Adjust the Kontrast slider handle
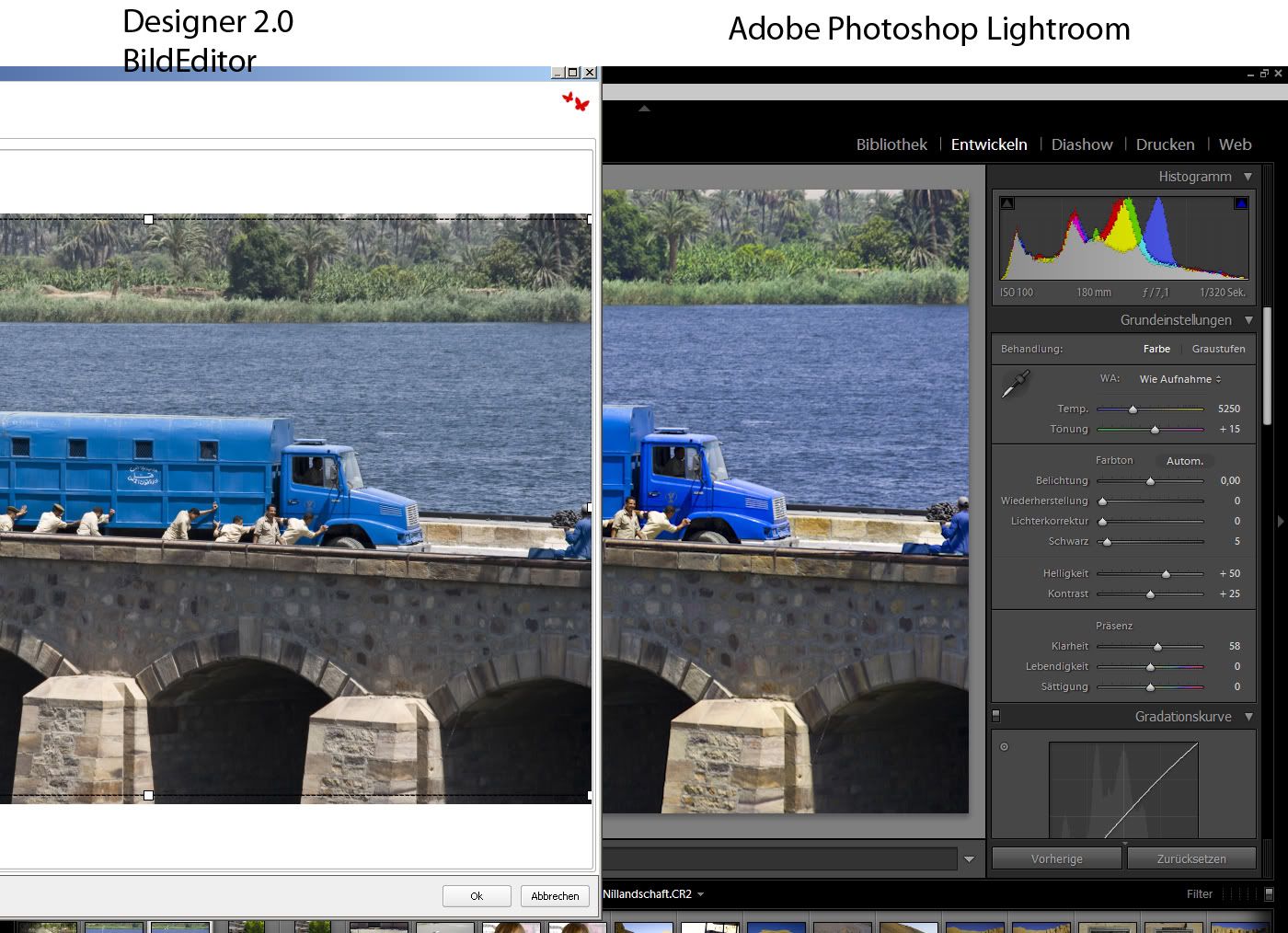Image resolution: width=1288 pixels, height=933 pixels. 1150,594
